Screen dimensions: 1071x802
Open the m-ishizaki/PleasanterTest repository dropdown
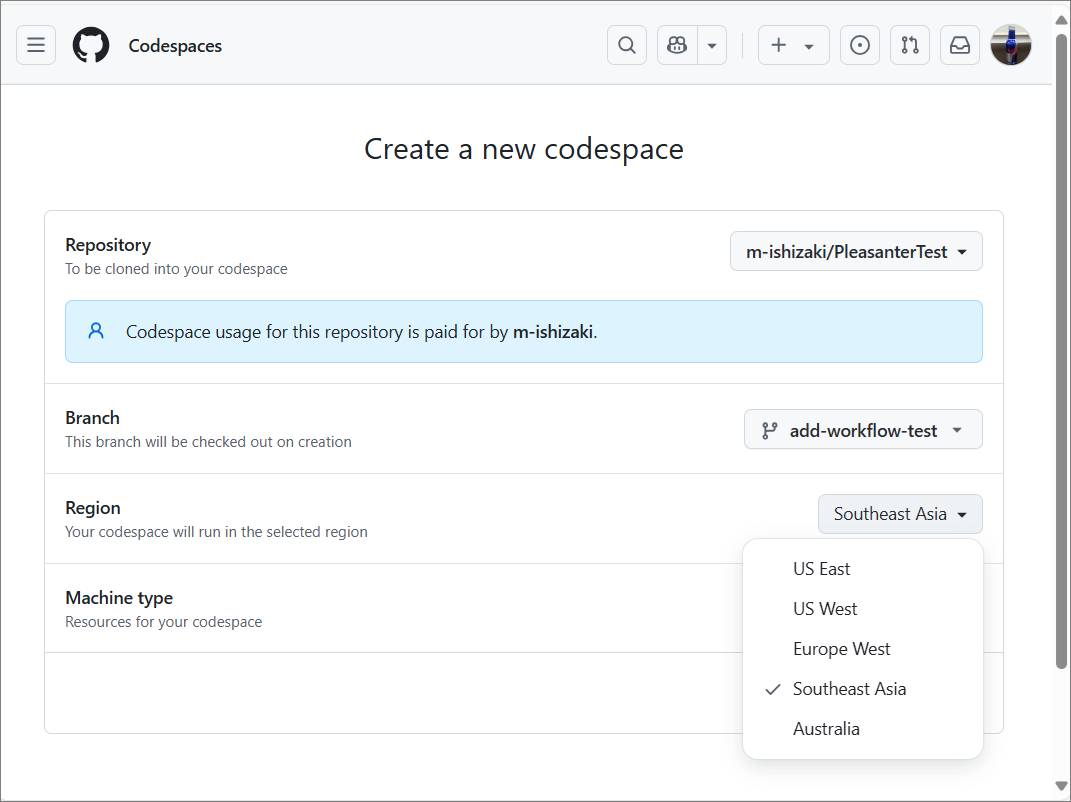[856, 251]
